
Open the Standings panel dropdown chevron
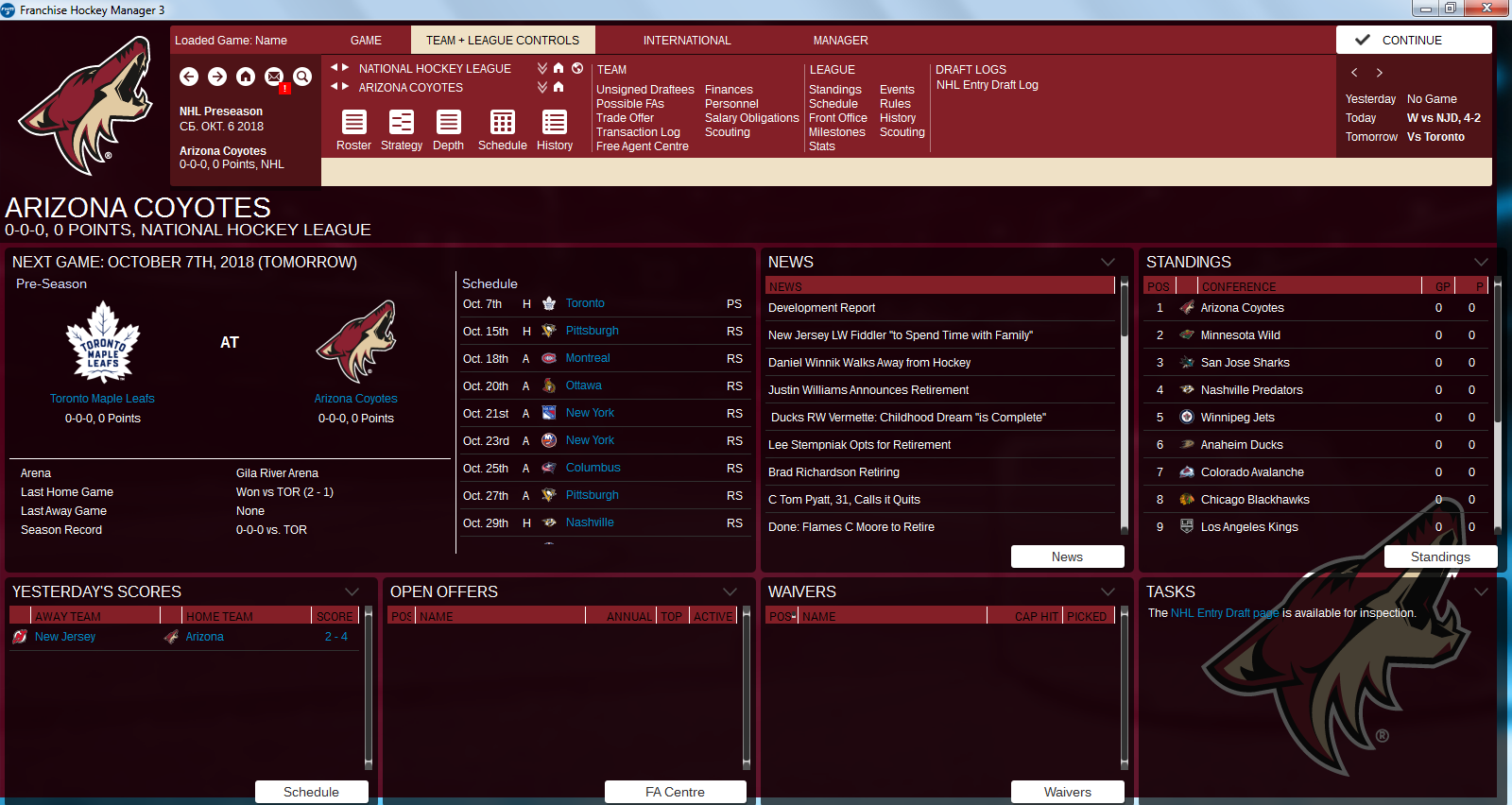pos(1481,262)
